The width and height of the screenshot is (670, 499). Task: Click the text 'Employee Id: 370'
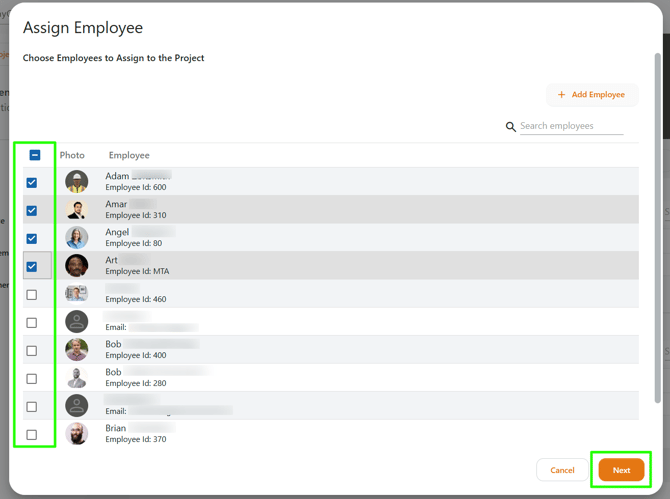pyautogui.click(x=136, y=439)
